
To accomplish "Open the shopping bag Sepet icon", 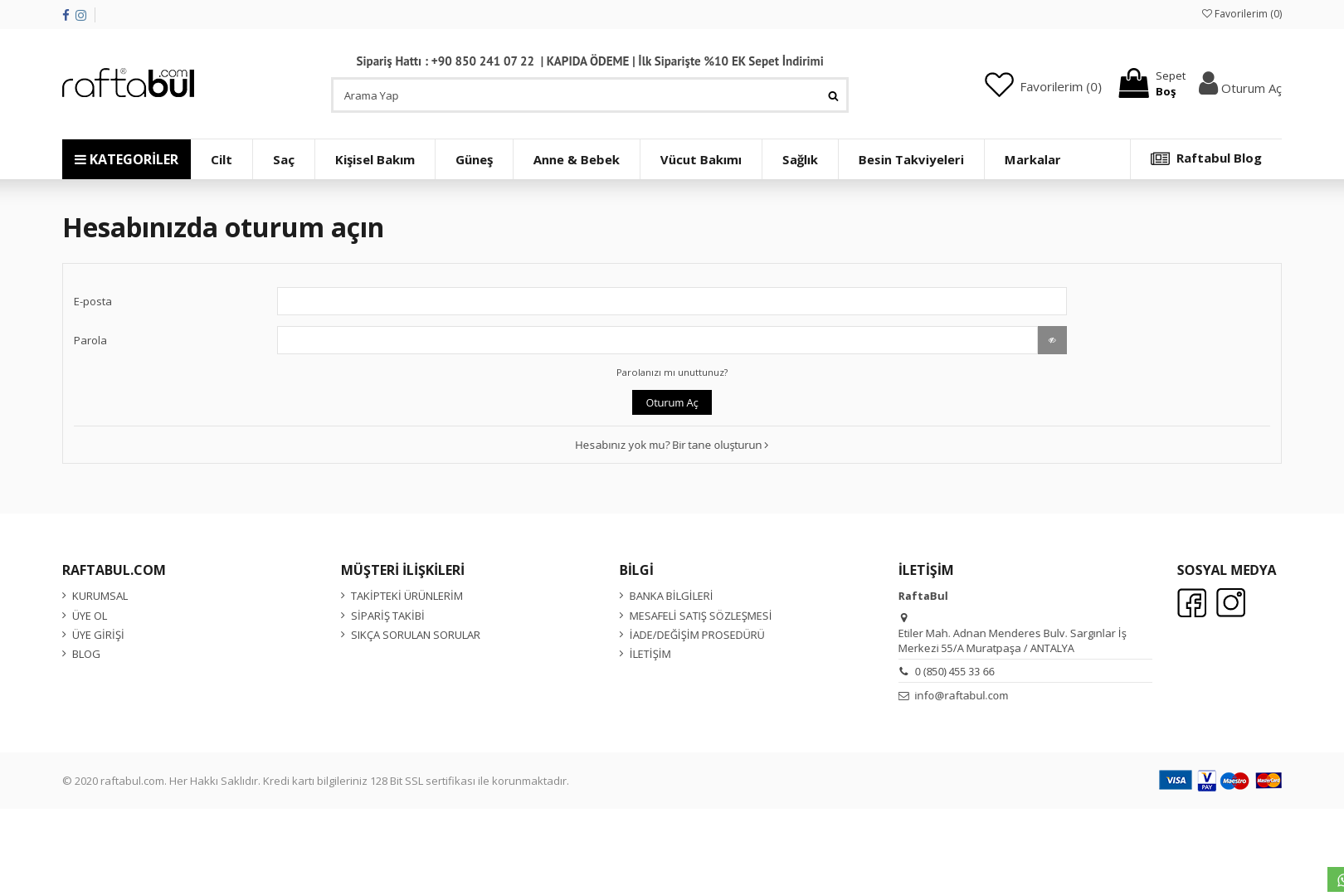I will coord(1133,84).
